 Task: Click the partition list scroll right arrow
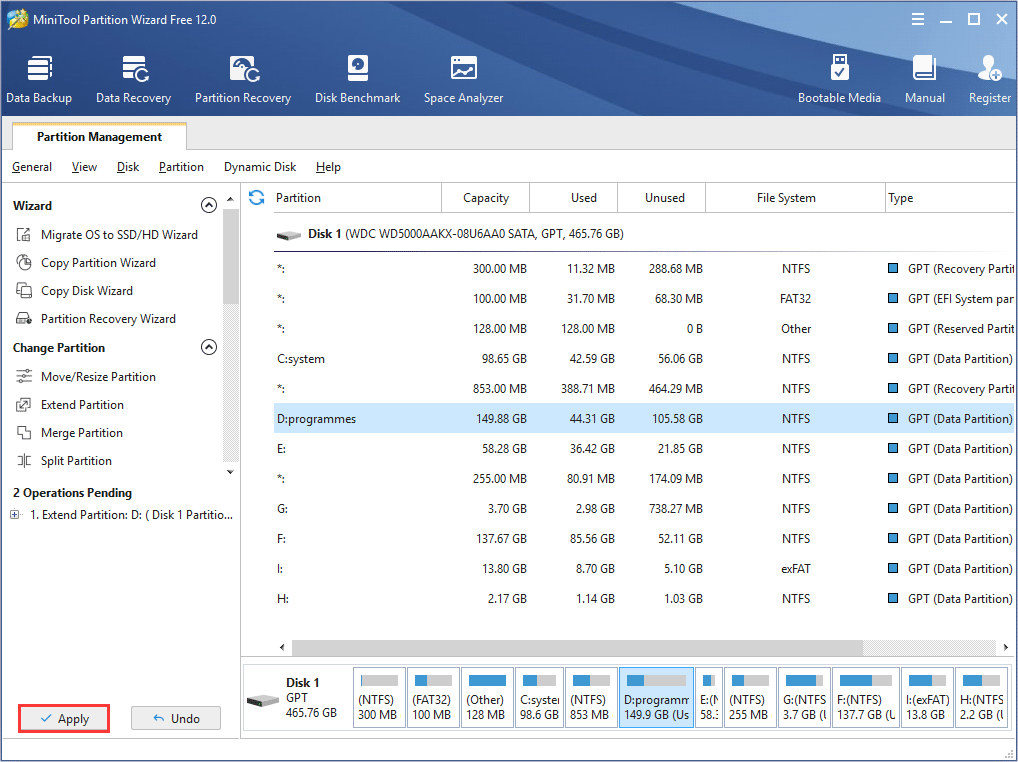point(1005,647)
